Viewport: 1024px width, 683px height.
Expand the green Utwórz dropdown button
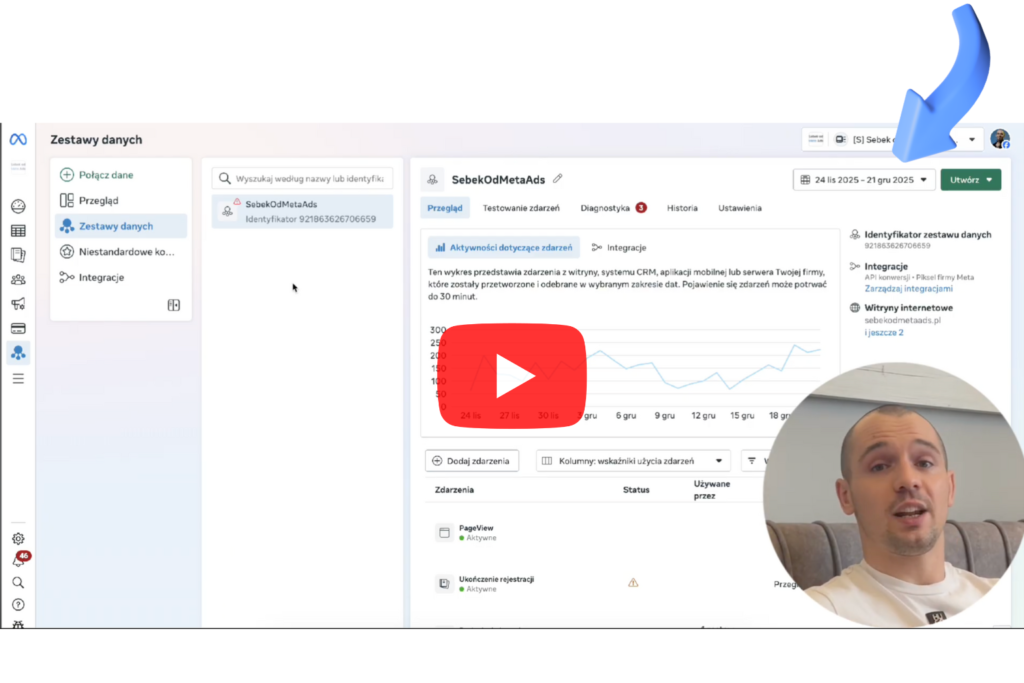[x=970, y=179]
